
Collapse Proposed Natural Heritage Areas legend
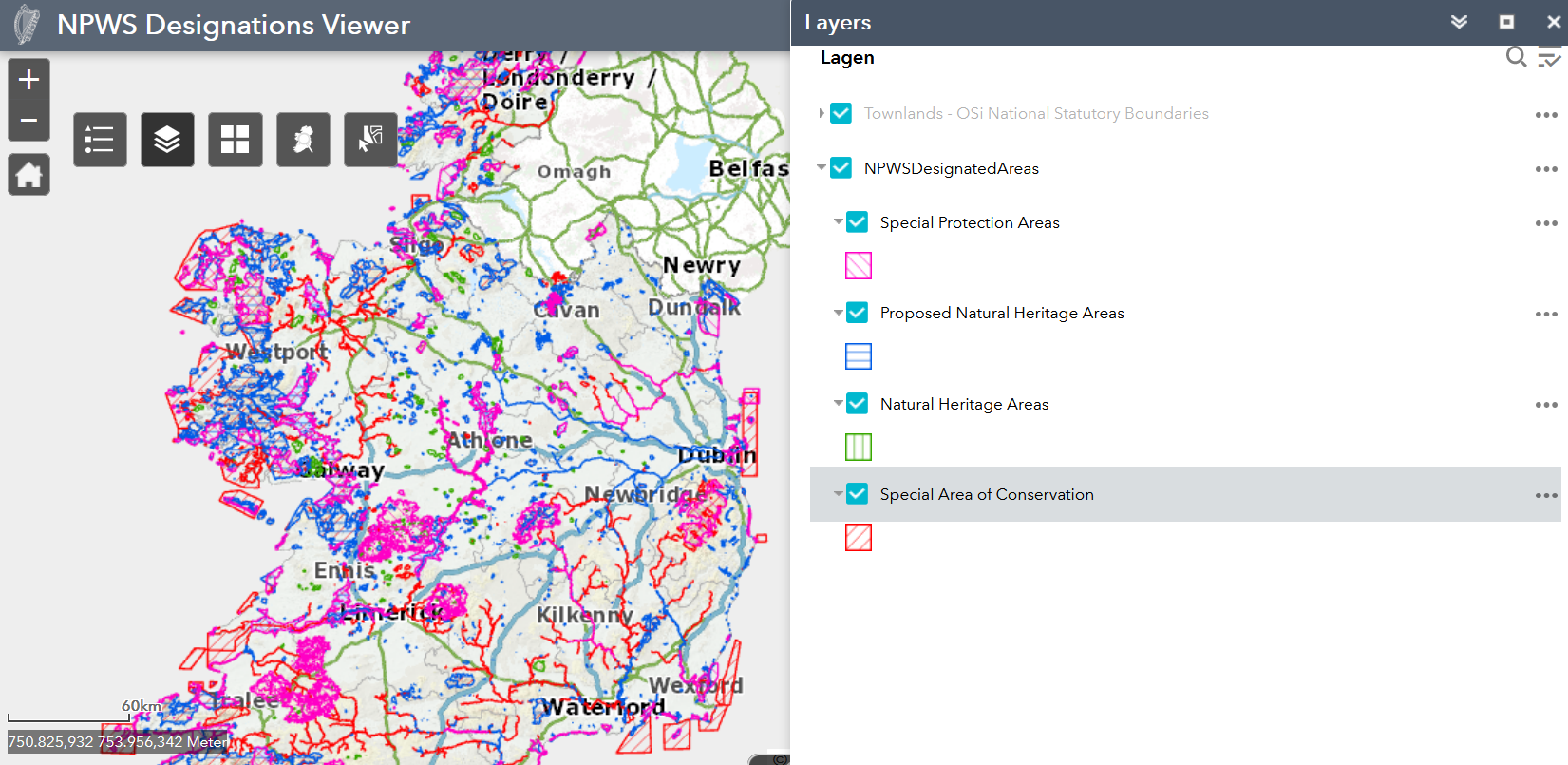pos(838,313)
